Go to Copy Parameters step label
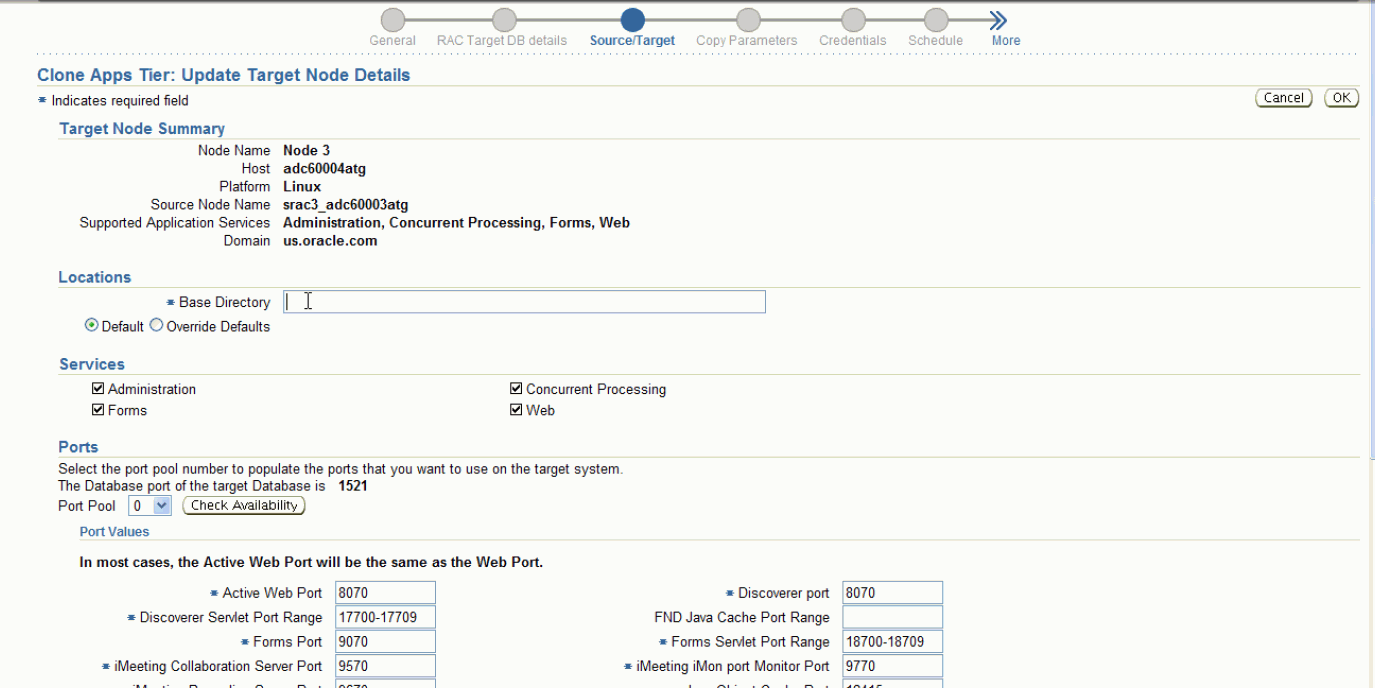Screen dimensions: 1375x688 [x=747, y=41]
